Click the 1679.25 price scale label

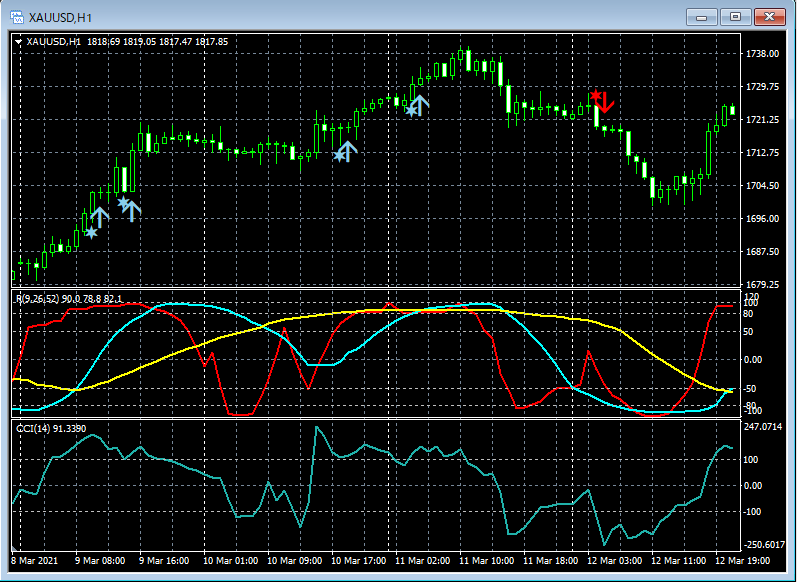762,284
